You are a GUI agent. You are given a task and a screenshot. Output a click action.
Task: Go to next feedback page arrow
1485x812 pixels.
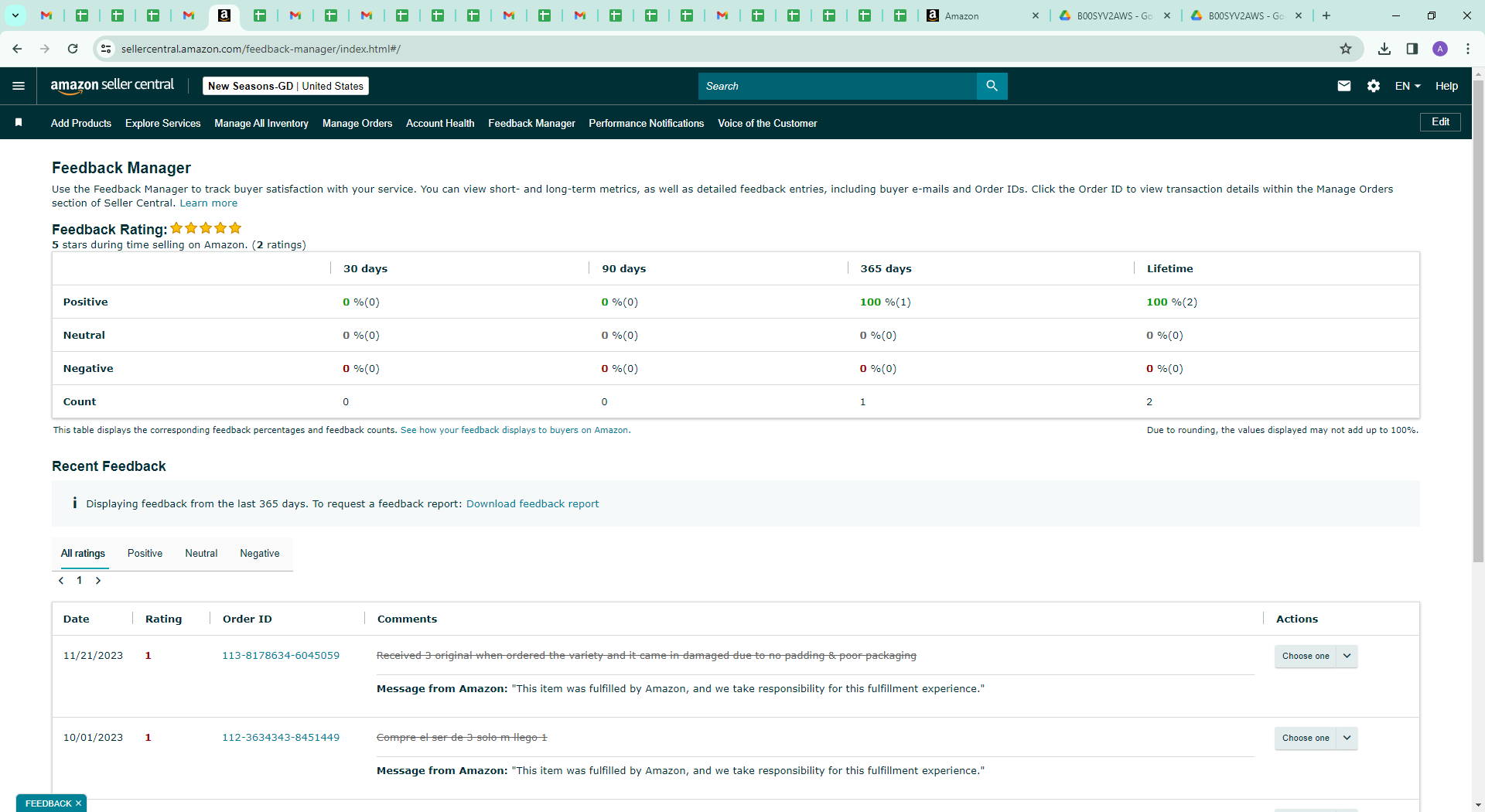(x=98, y=581)
